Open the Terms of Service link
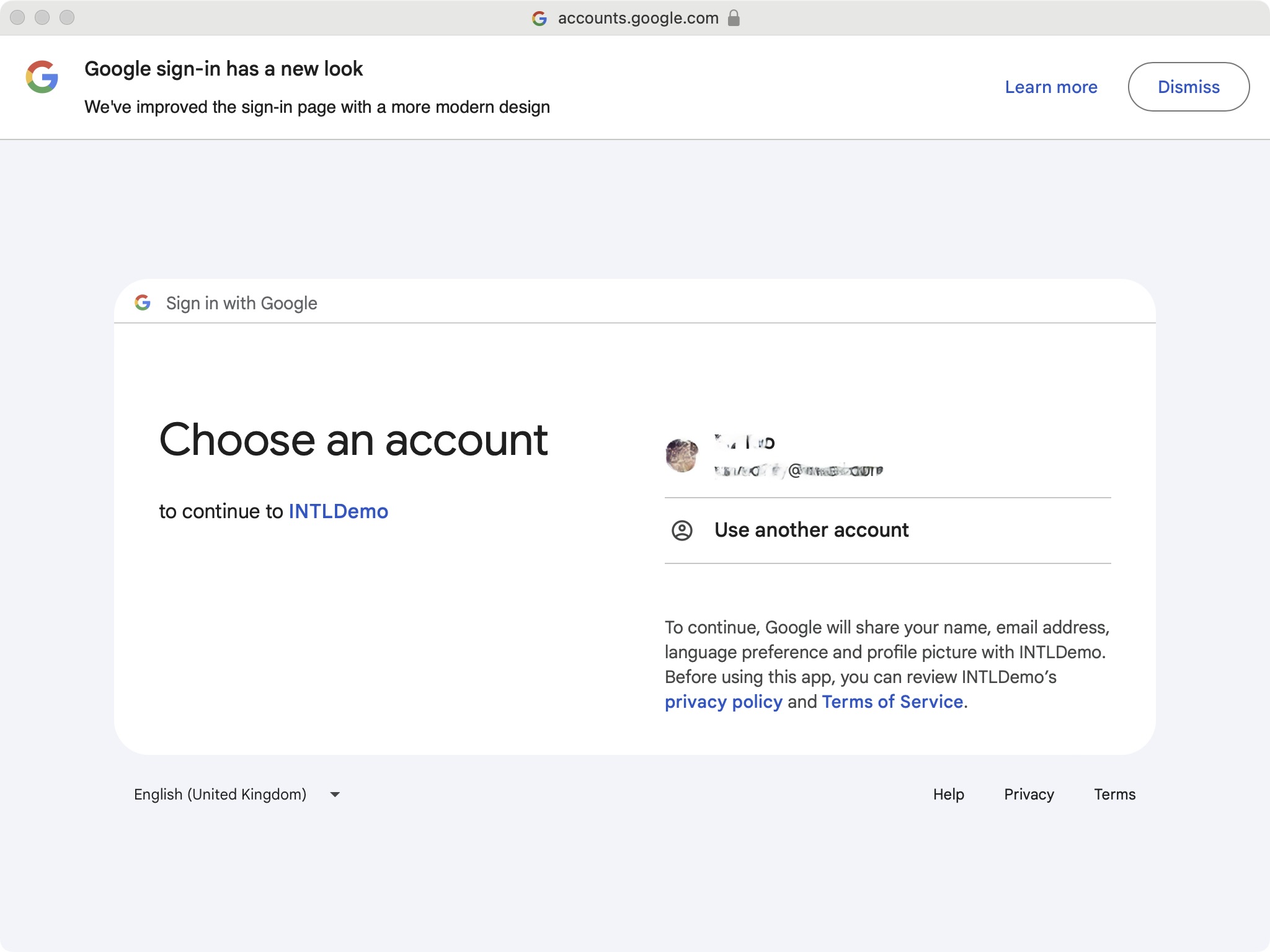 [x=892, y=702]
